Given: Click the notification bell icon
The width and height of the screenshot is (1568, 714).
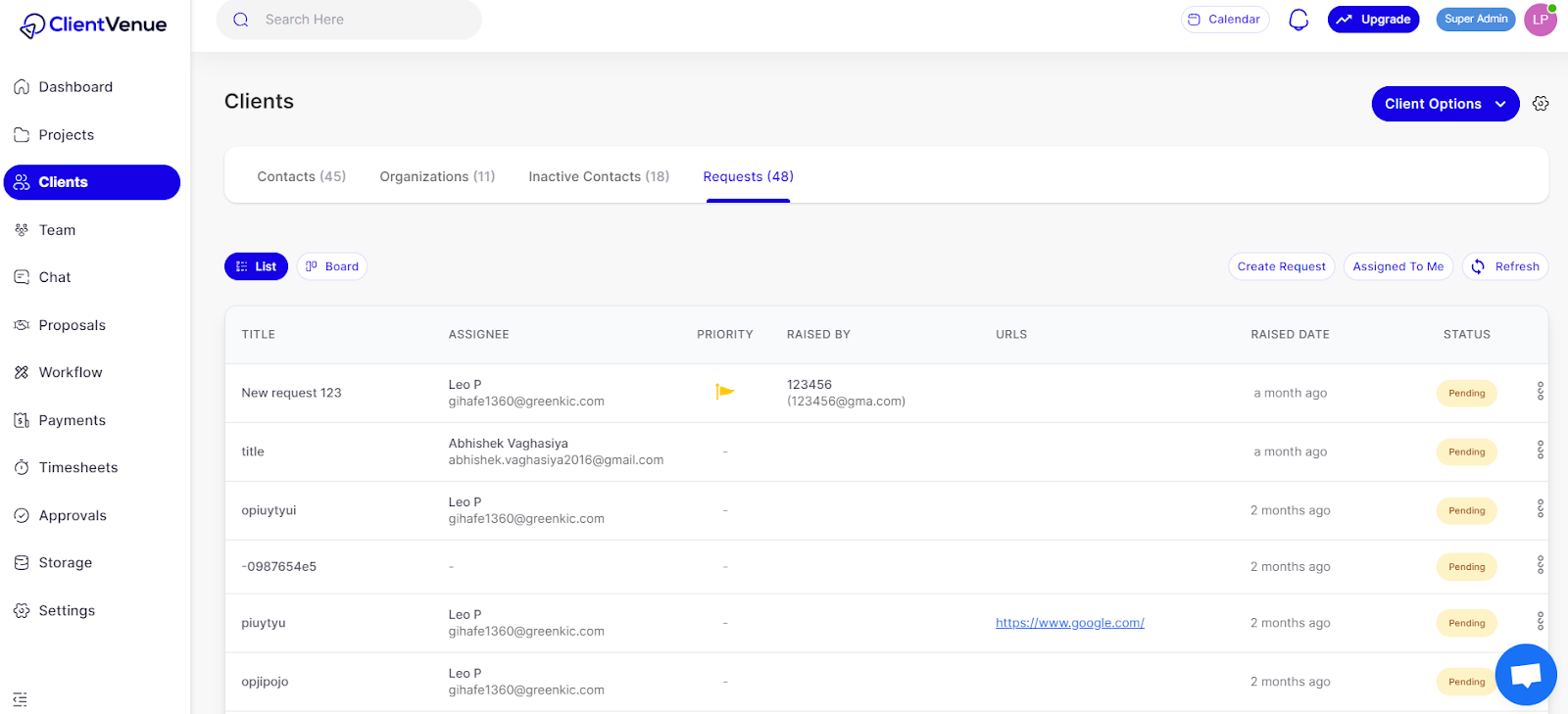Looking at the screenshot, I should point(1298,20).
